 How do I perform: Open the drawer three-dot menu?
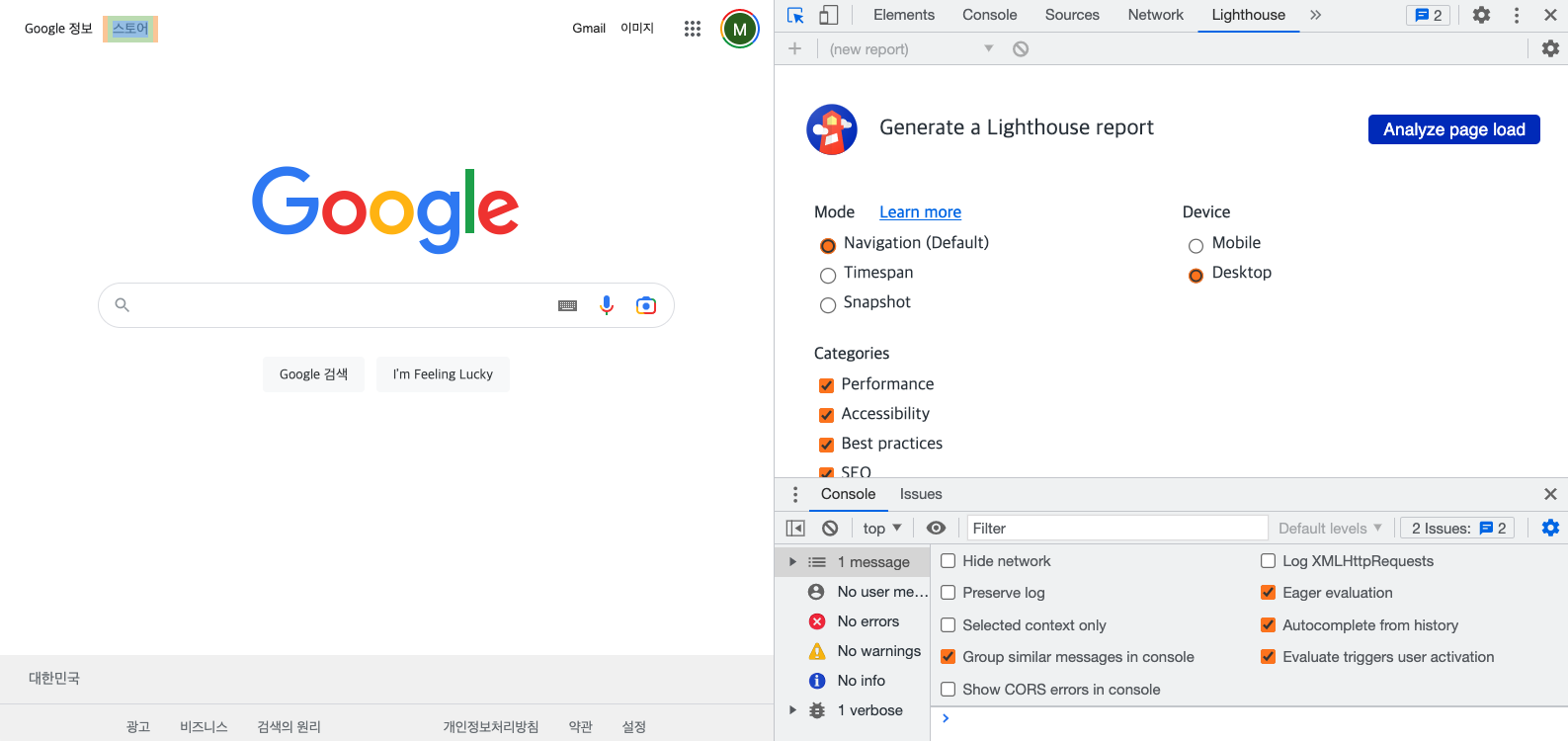coord(795,494)
